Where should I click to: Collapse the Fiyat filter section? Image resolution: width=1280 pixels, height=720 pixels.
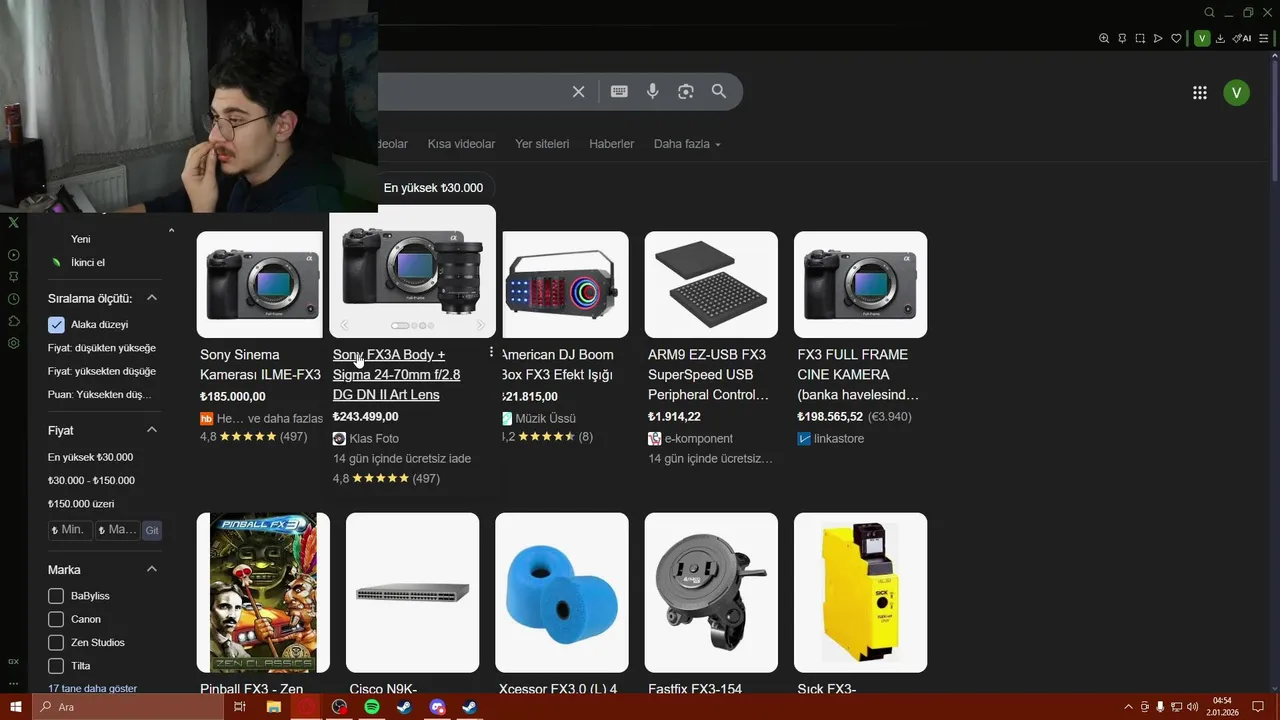pyautogui.click(x=152, y=430)
